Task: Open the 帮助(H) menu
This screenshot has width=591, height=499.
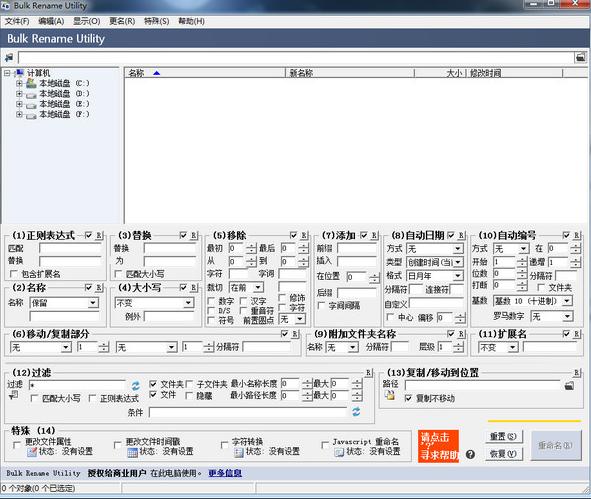Action: pyautogui.click(x=191, y=21)
